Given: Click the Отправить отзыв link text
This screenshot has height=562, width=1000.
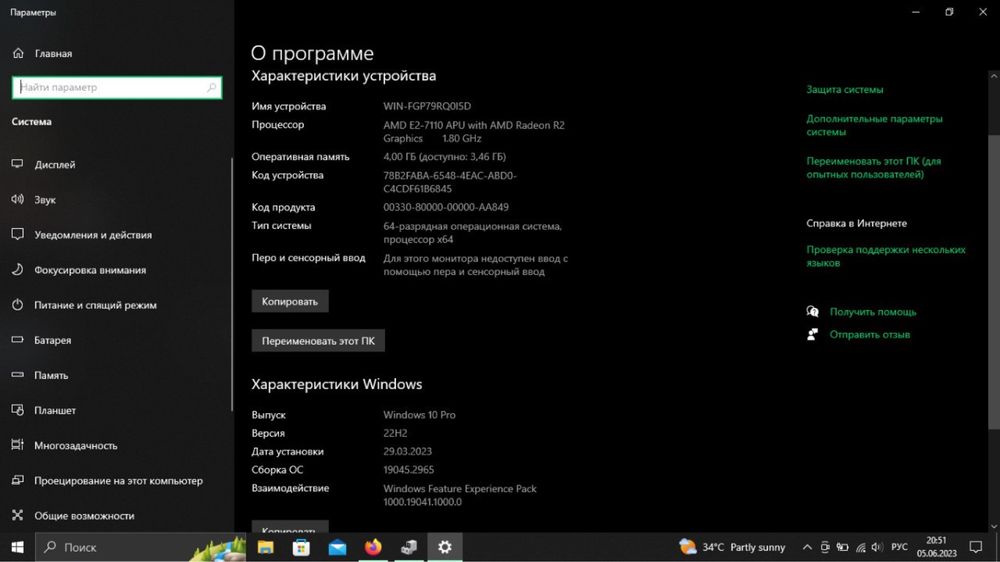Looking at the screenshot, I should click(x=869, y=334).
